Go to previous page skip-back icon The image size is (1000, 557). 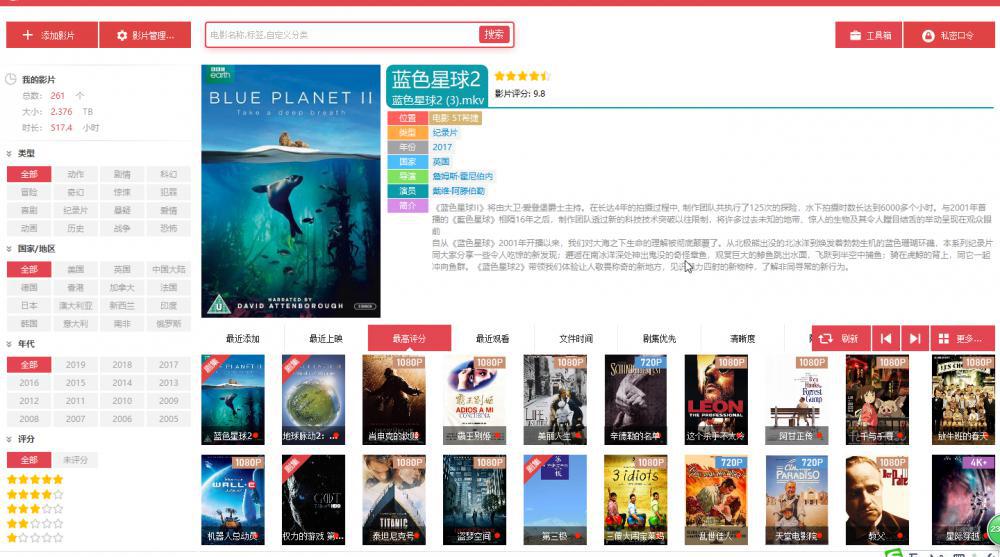coord(886,338)
